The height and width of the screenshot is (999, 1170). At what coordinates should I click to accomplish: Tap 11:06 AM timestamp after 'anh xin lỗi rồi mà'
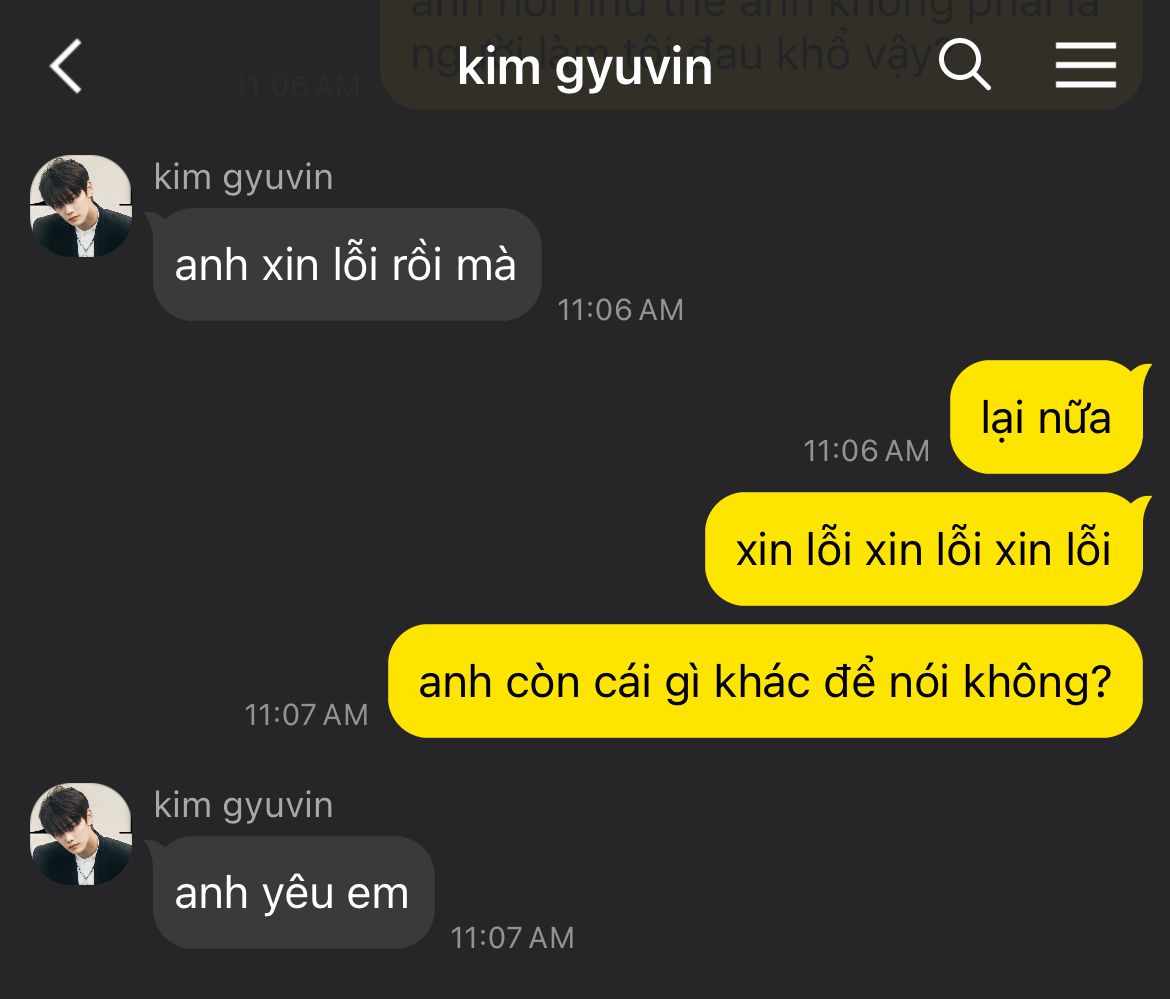point(621,310)
